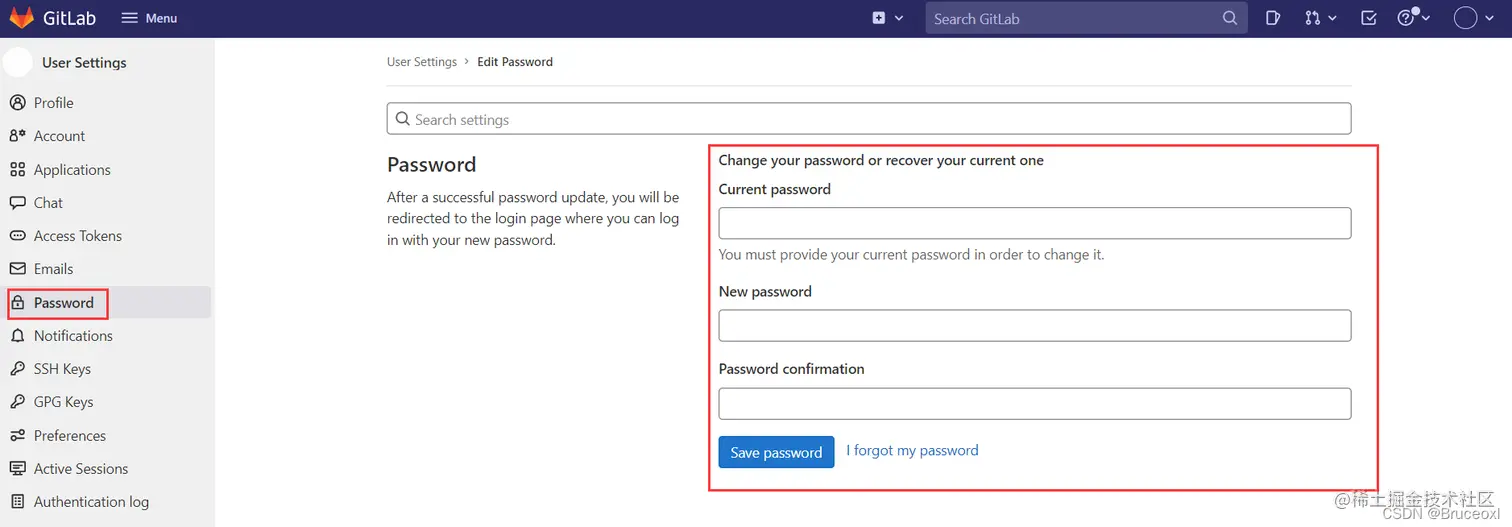
Task: Click the SSH Keys key icon
Action: [x=17, y=369]
